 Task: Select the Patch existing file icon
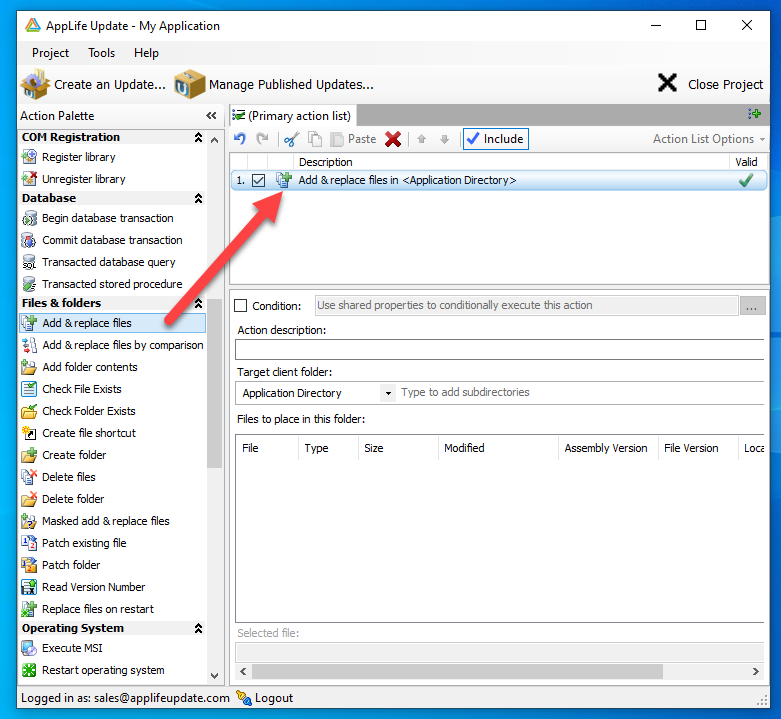29,543
